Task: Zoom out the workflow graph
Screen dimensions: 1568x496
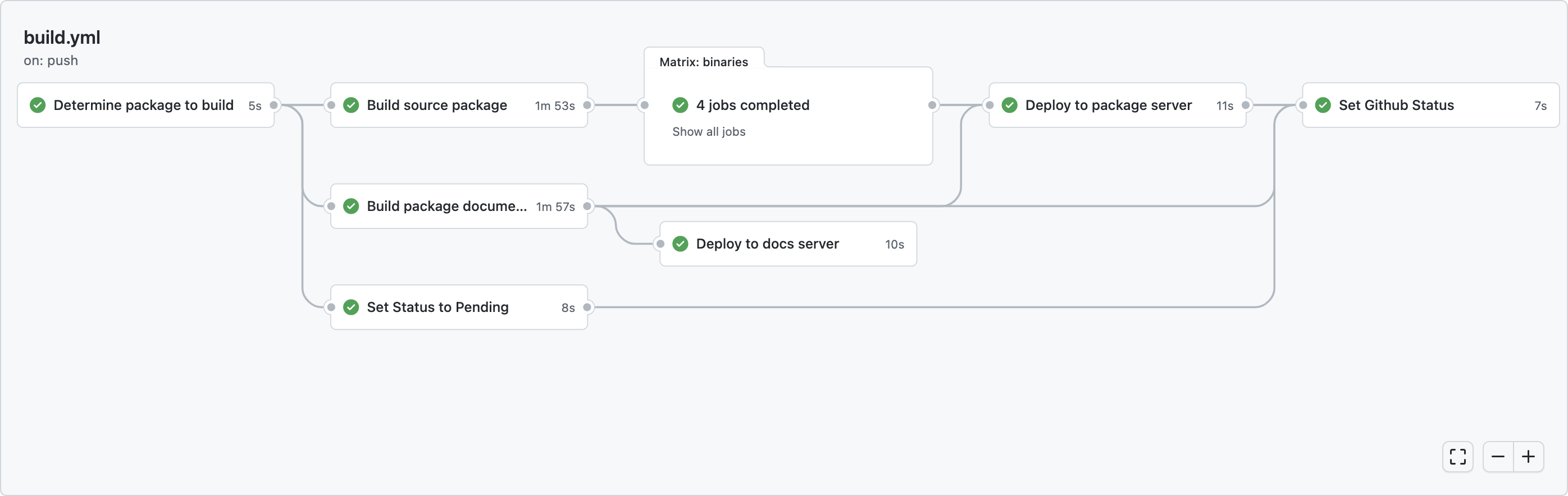Action: tap(1498, 457)
